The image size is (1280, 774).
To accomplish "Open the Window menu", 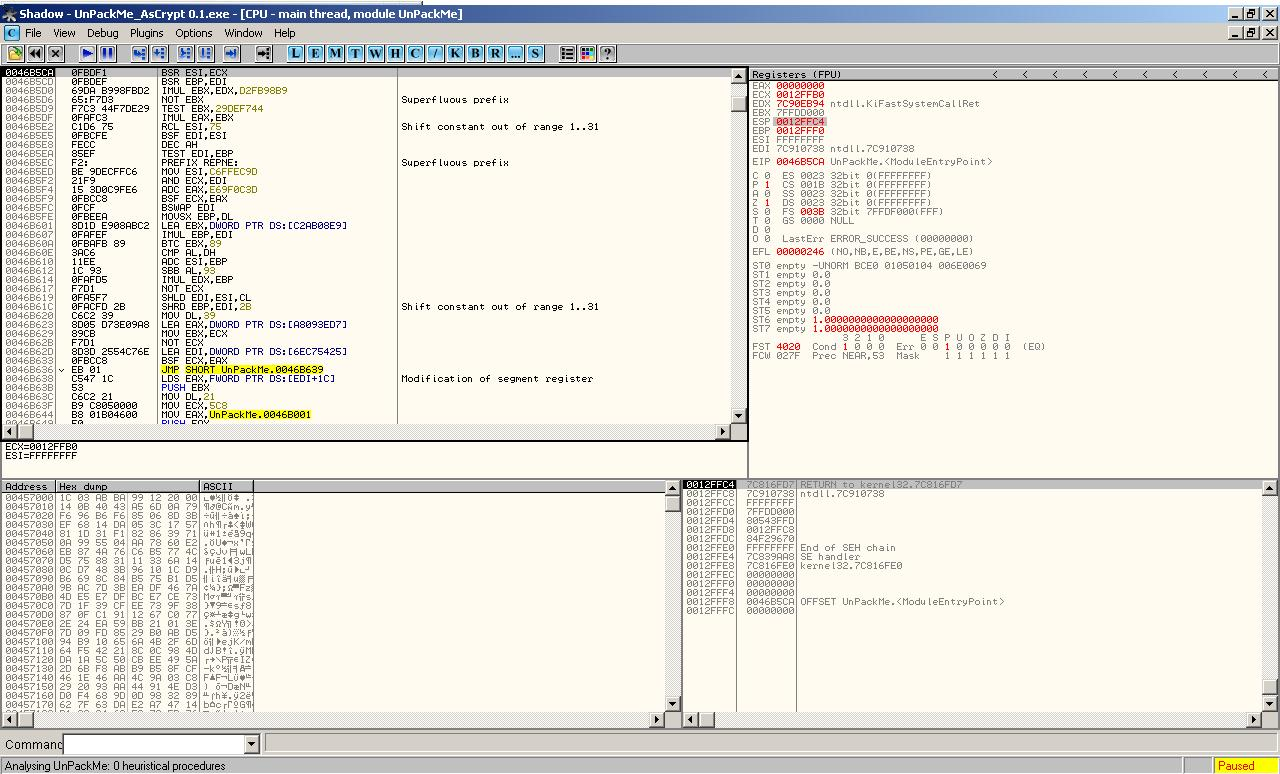I will pos(243,33).
